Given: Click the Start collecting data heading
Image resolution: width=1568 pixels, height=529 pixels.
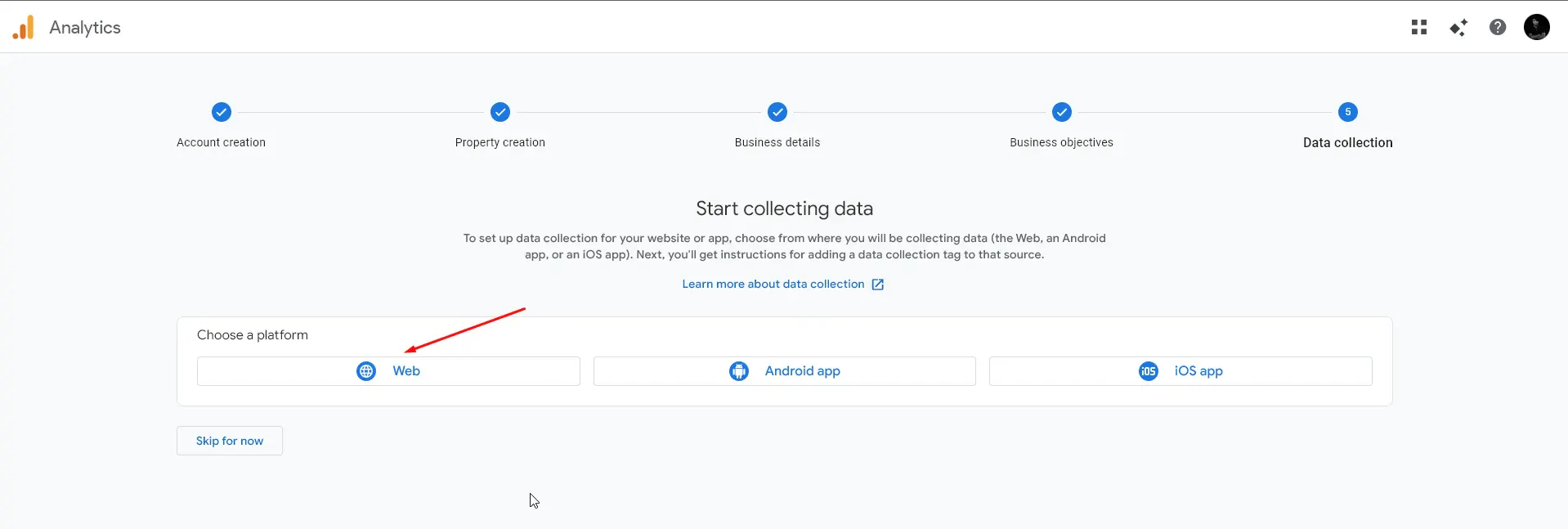Looking at the screenshot, I should coord(785,208).
